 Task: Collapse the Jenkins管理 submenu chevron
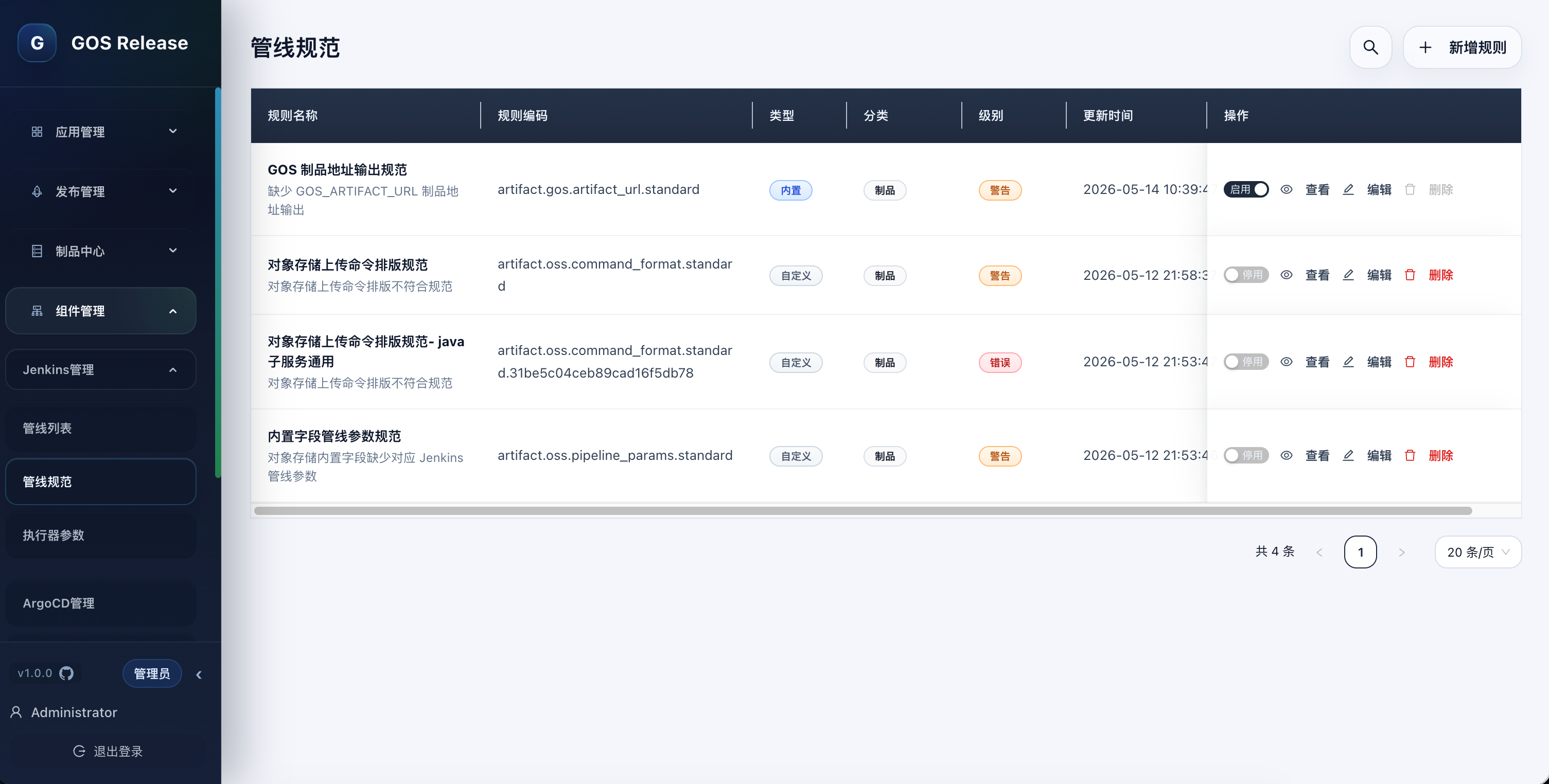coord(173,370)
